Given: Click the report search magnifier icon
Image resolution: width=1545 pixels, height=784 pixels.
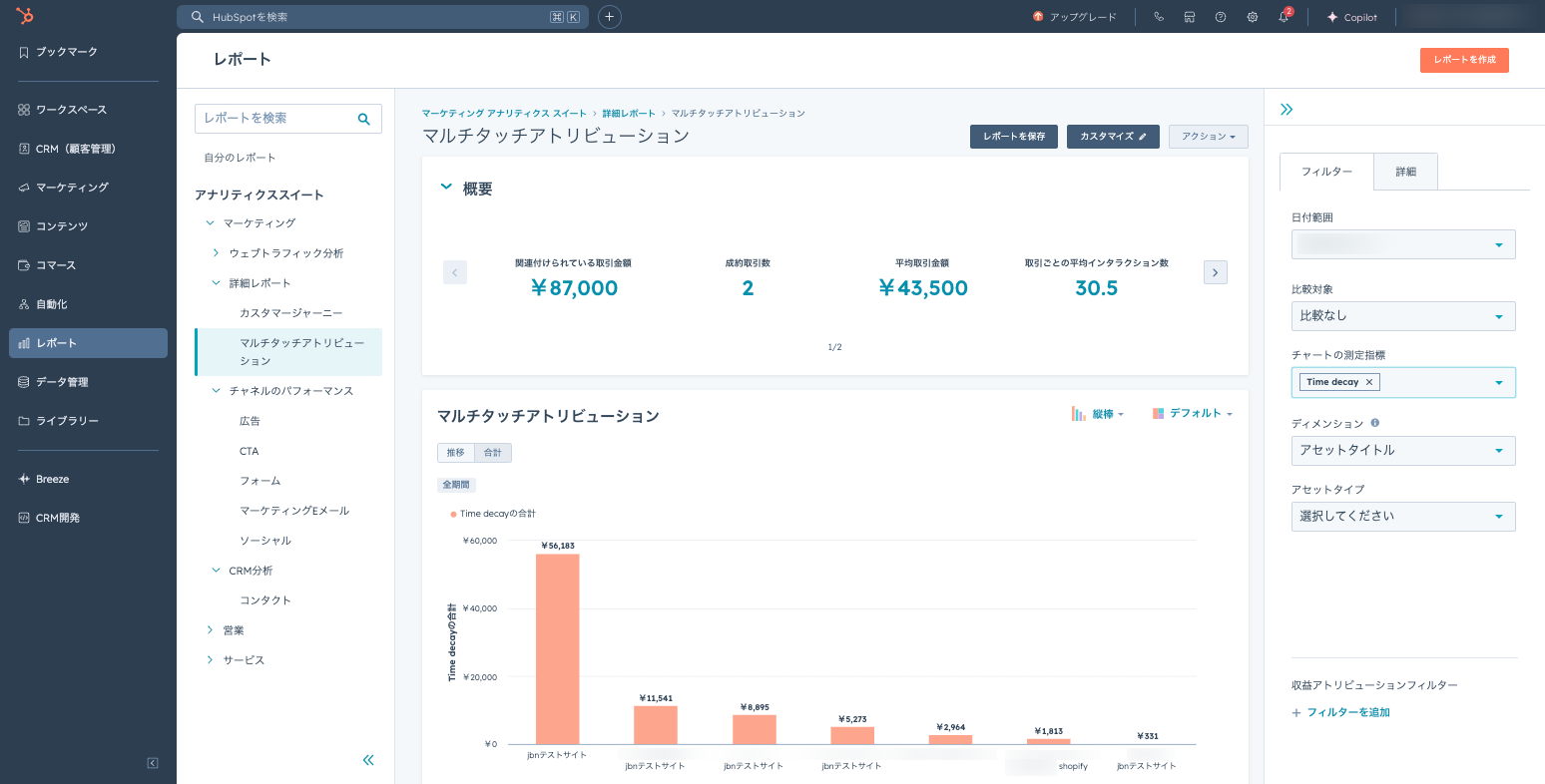Looking at the screenshot, I should pos(364,119).
